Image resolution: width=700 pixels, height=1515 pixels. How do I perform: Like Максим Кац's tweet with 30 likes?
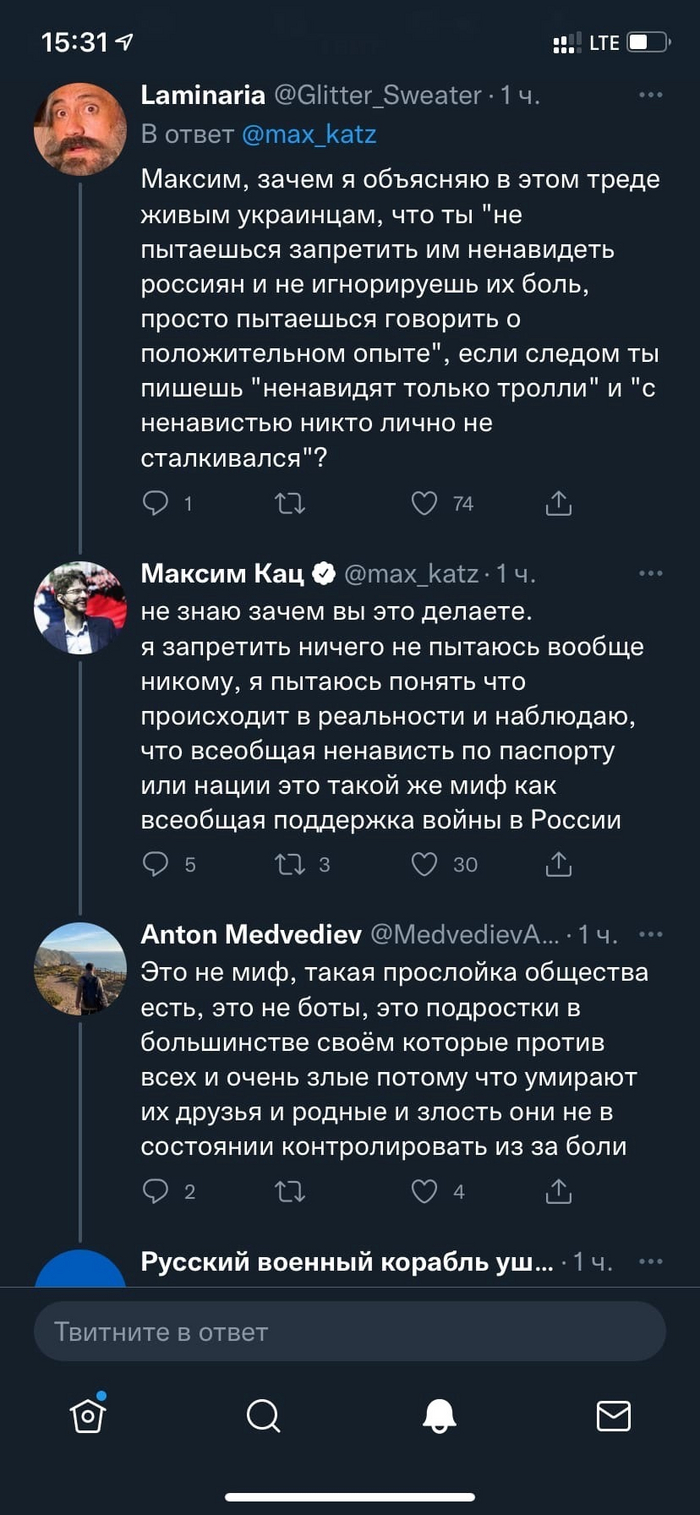(x=425, y=864)
